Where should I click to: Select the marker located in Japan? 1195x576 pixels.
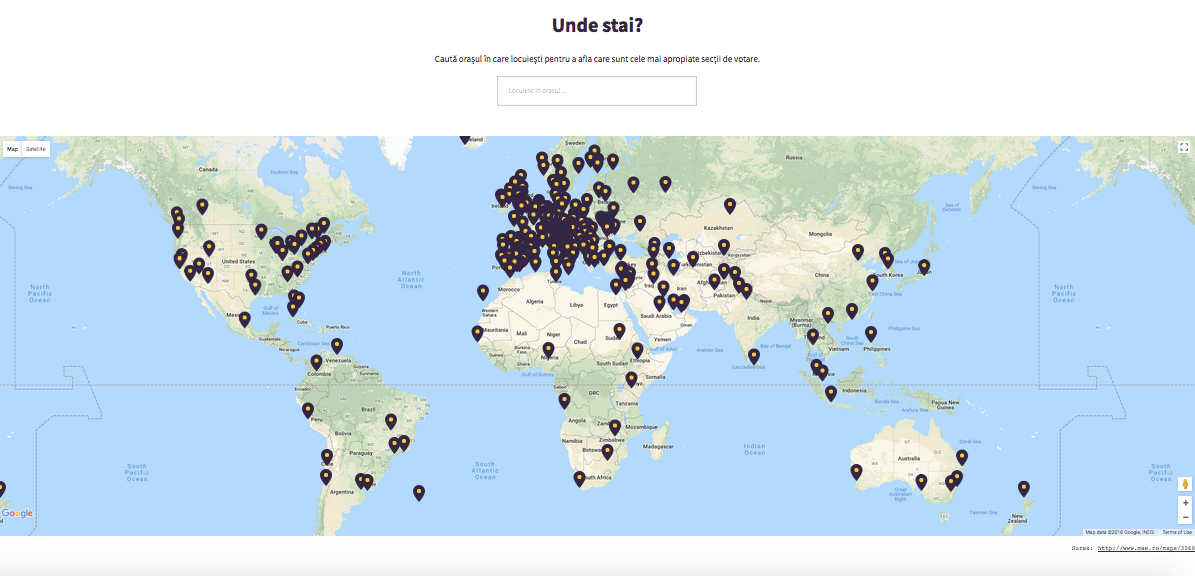pyautogui.click(x=924, y=267)
